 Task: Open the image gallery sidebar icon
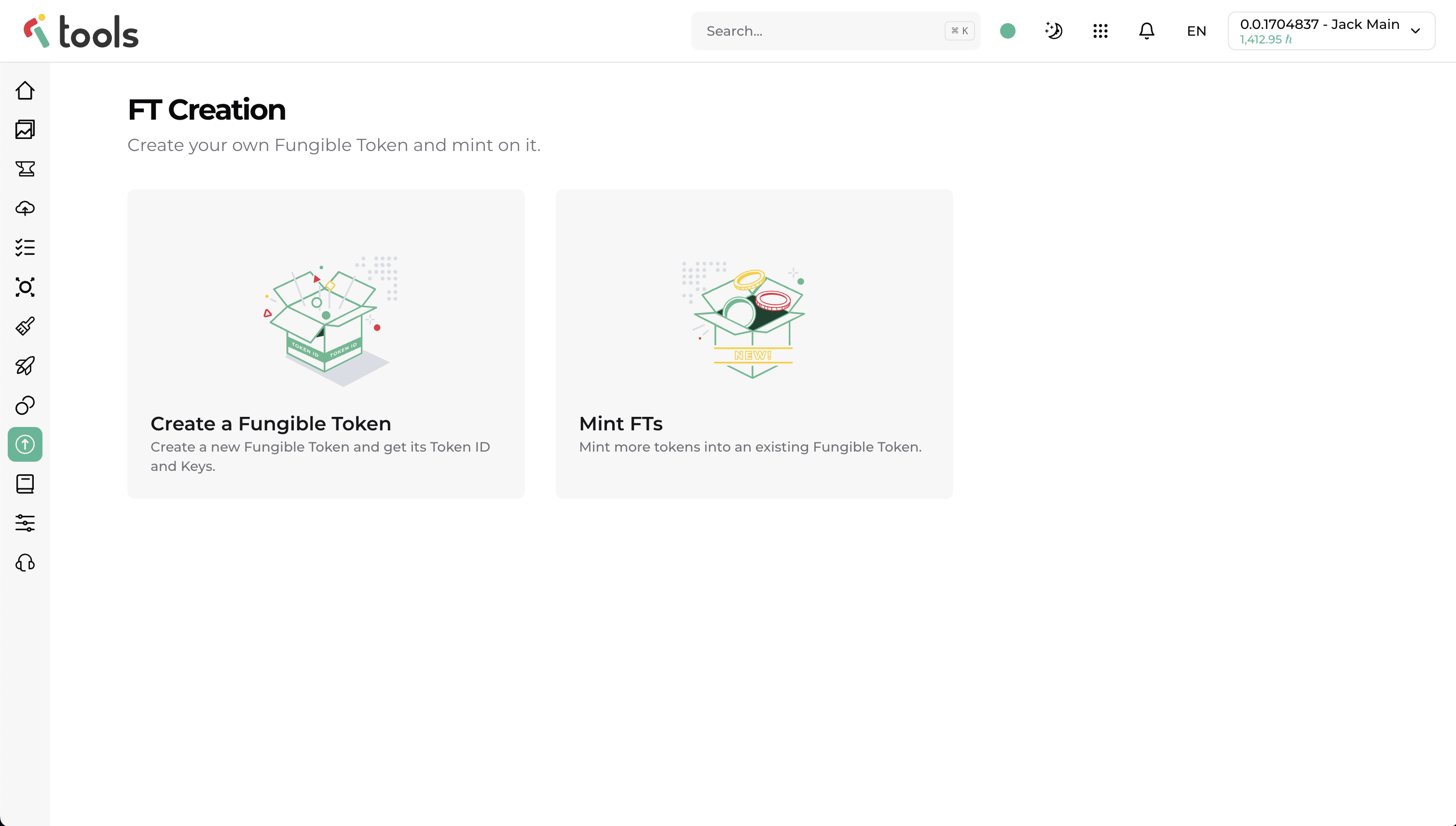(x=25, y=129)
